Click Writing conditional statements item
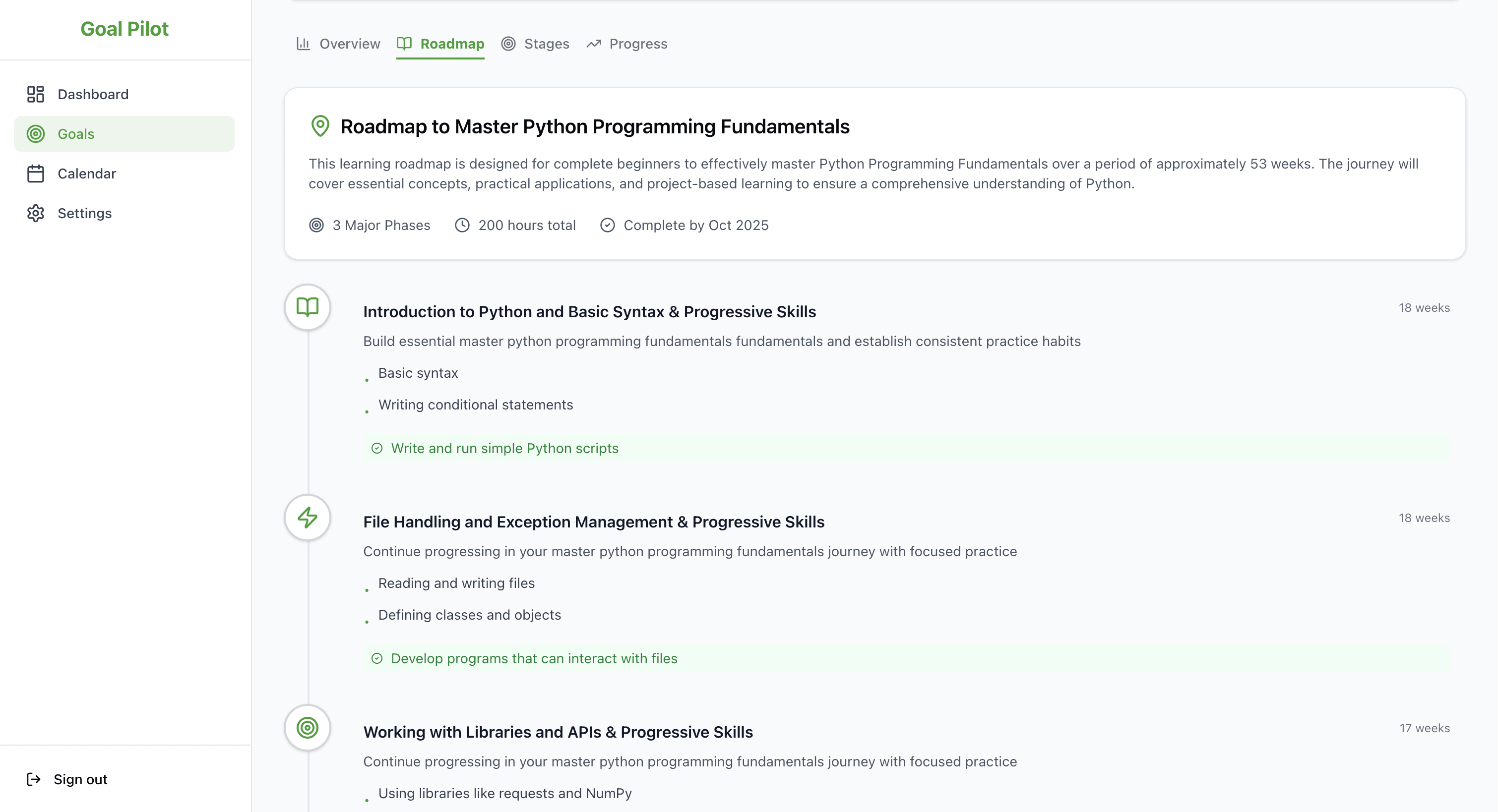The height and width of the screenshot is (812, 1498). 476,405
